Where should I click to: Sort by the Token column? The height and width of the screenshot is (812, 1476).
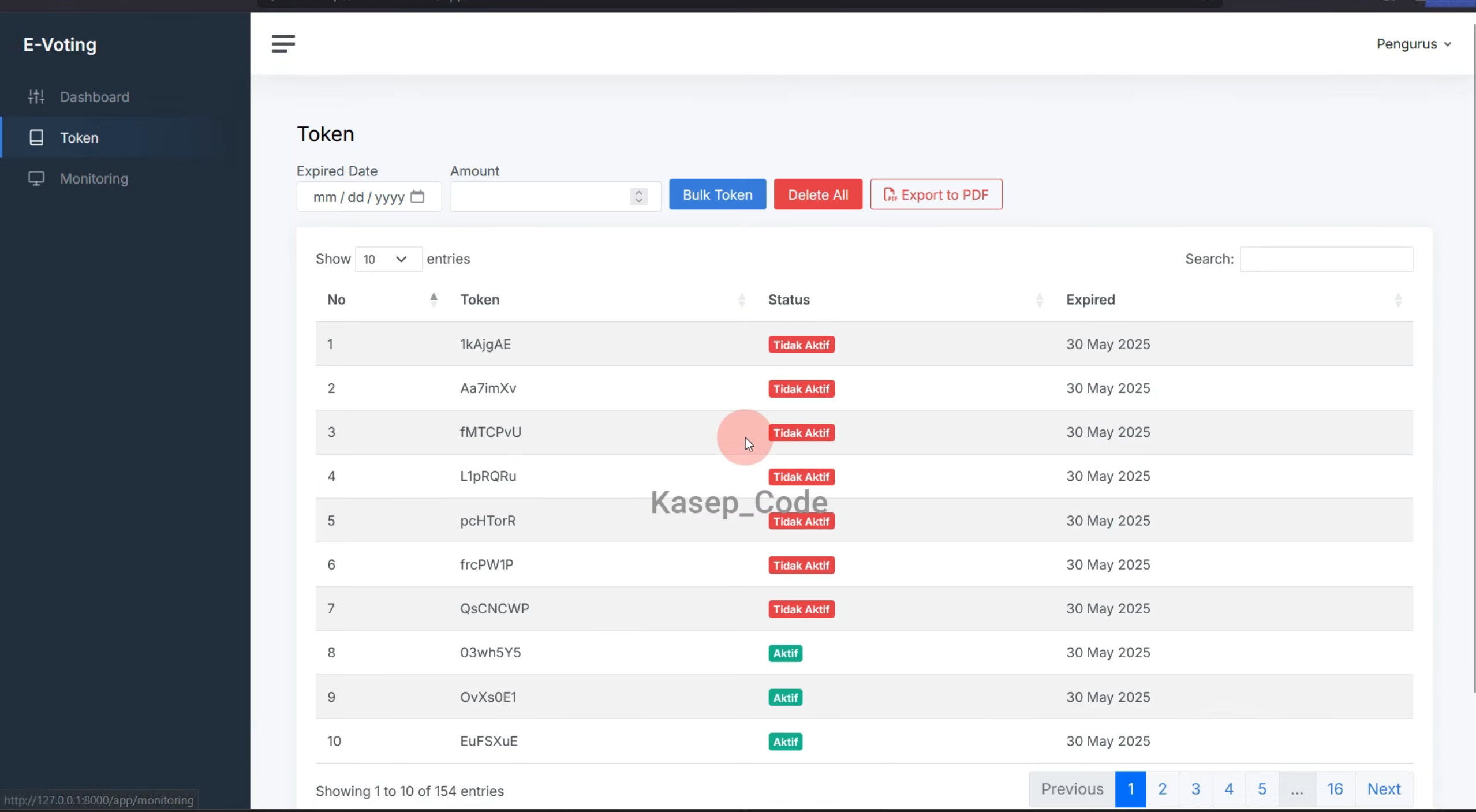pos(602,300)
